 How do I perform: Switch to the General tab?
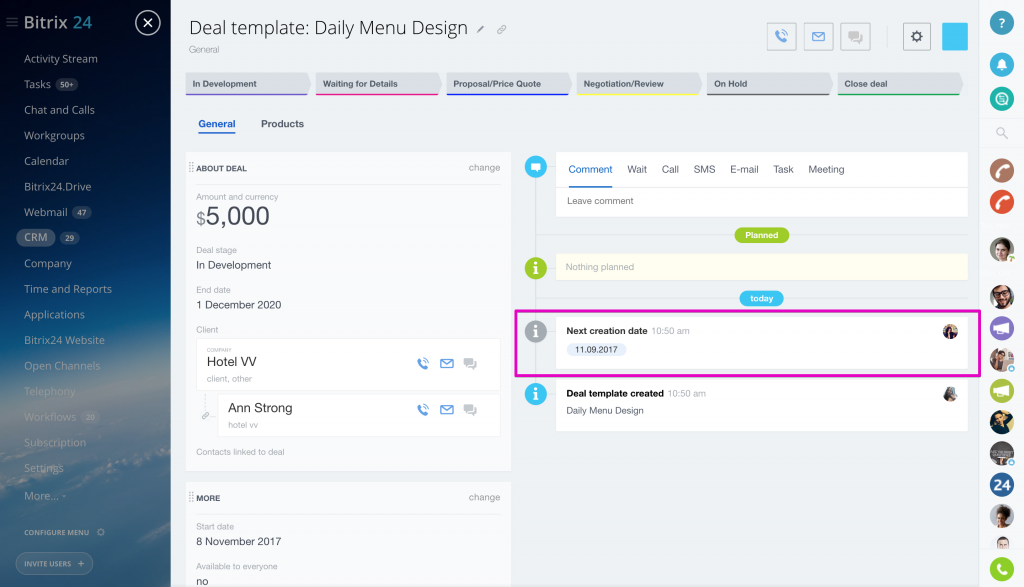point(217,124)
